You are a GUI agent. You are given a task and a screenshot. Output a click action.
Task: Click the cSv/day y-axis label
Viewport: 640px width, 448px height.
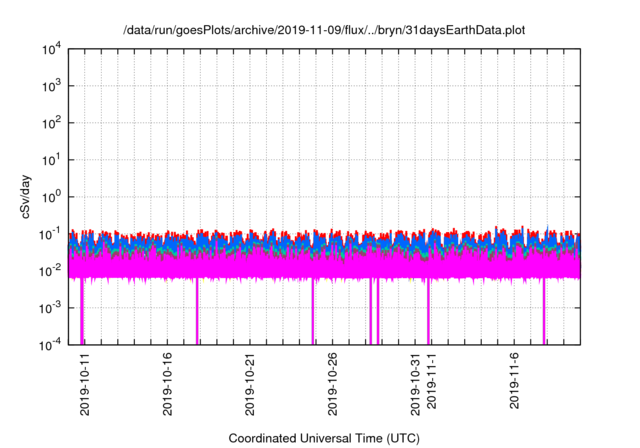(x=26, y=197)
